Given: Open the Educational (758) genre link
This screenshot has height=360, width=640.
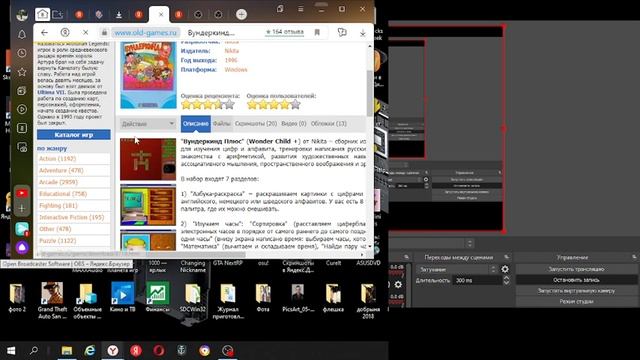Looking at the screenshot, I should tap(63, 194).
